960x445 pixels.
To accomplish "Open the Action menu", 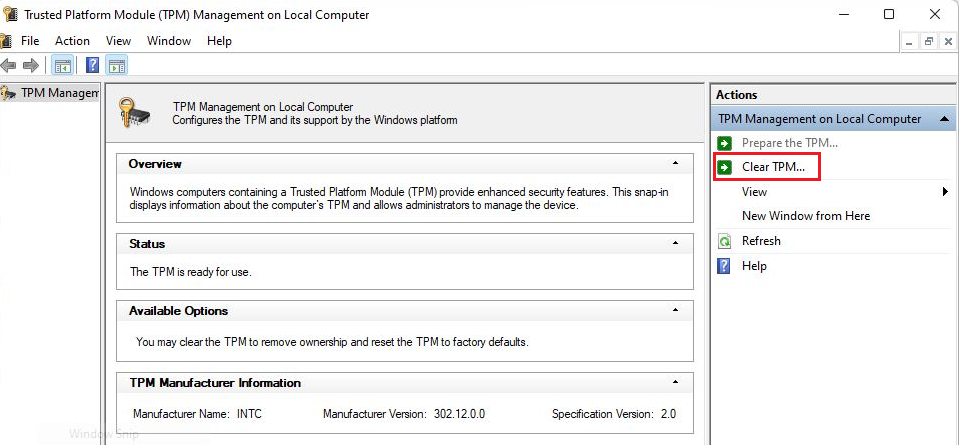I will (x=72, y=41).
